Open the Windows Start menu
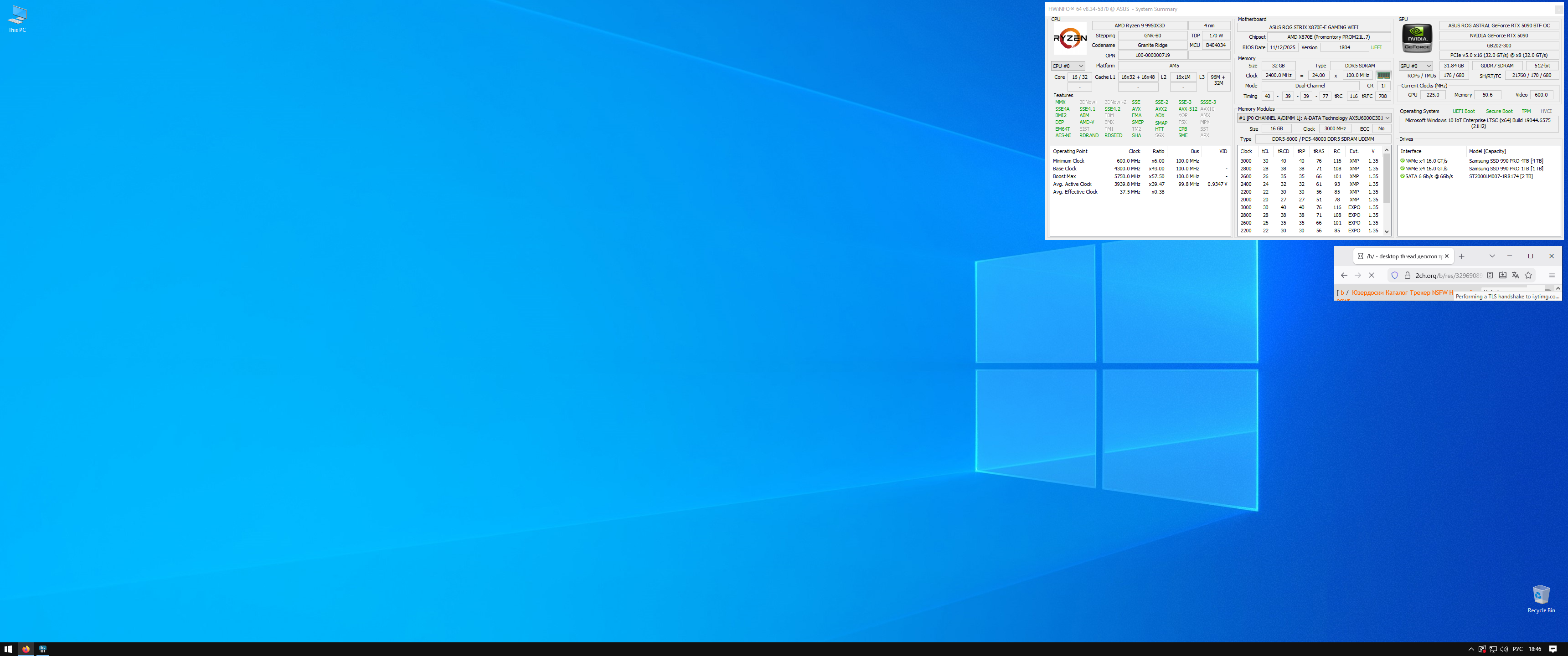Viewport: 1568px width, 656px height. coord(8,649)
